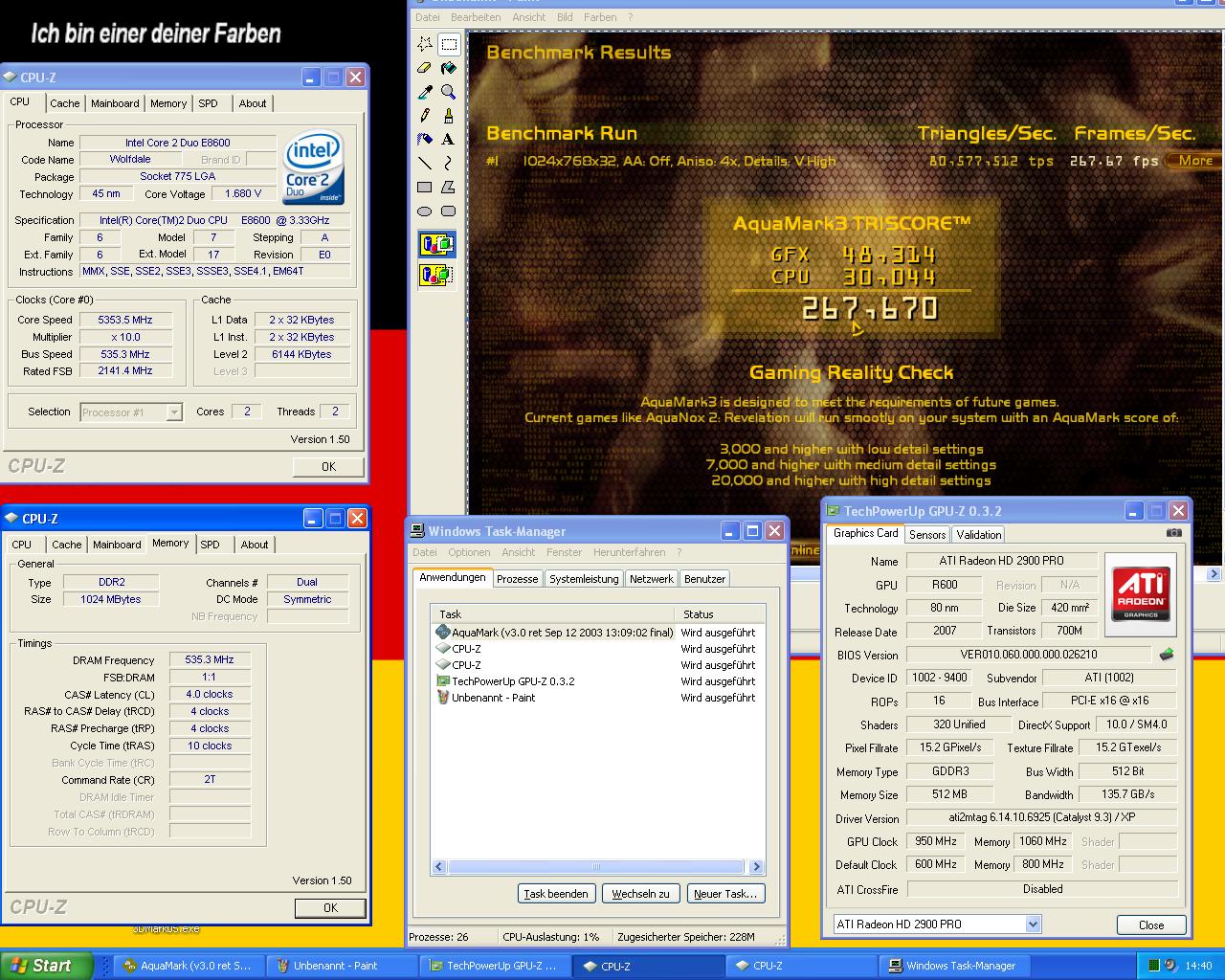Click the Intel Core 2 Duo logo
Image resolution: width=1225 pixels, height=980 pixels.
[313, 169]
